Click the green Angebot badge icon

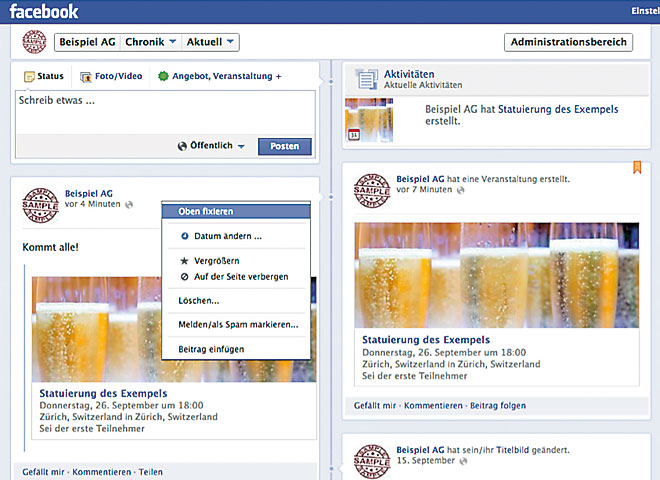pos(163,77)
